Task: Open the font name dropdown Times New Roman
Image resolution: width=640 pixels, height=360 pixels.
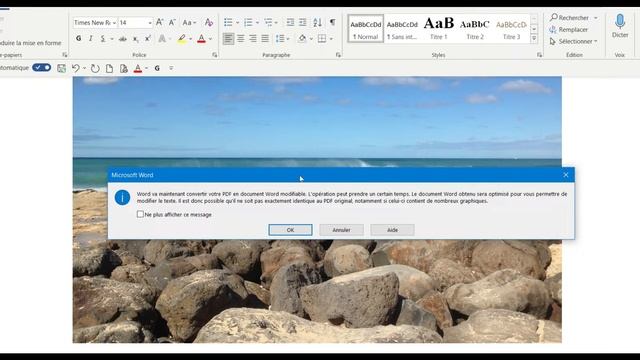Action: [114, 23]
